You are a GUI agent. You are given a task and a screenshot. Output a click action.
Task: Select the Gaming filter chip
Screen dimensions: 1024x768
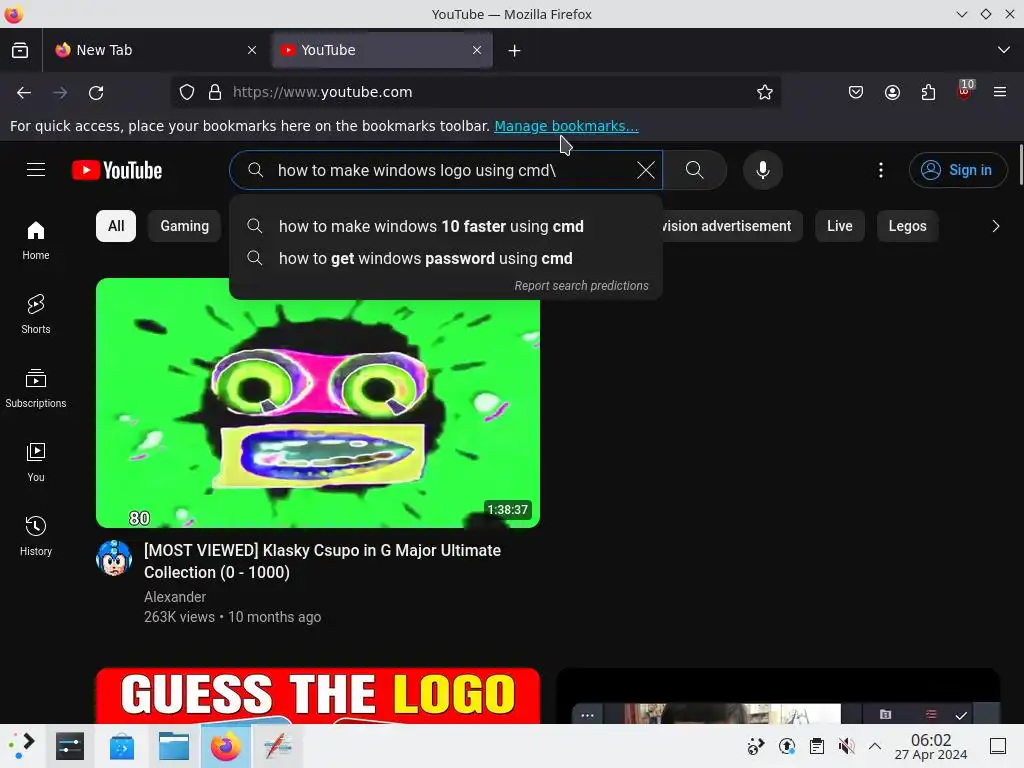[185, 226]
